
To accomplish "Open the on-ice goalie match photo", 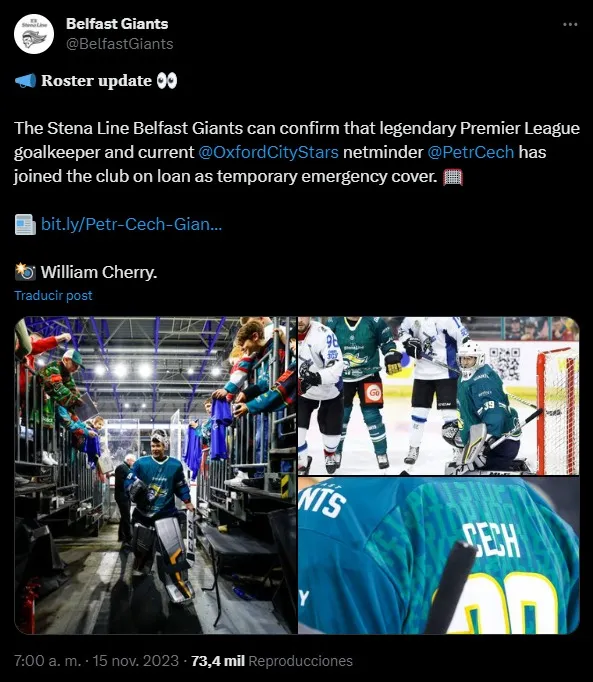I will click(x=439, y=396).
